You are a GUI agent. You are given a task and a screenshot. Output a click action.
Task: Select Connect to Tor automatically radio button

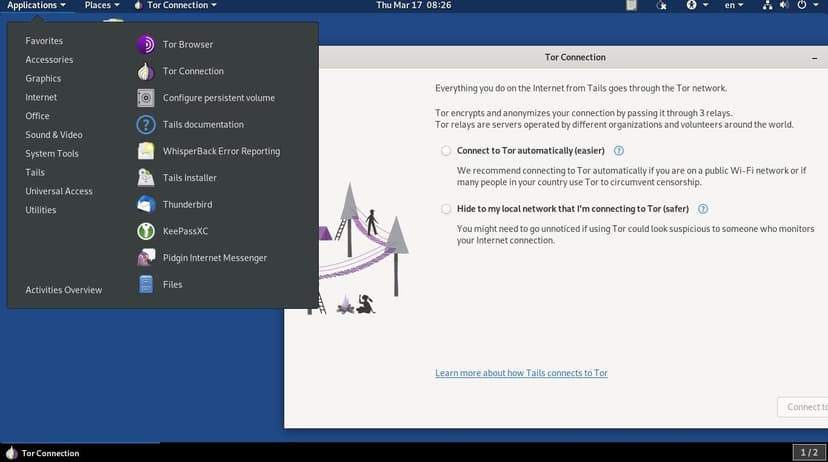tap(446, 151)
